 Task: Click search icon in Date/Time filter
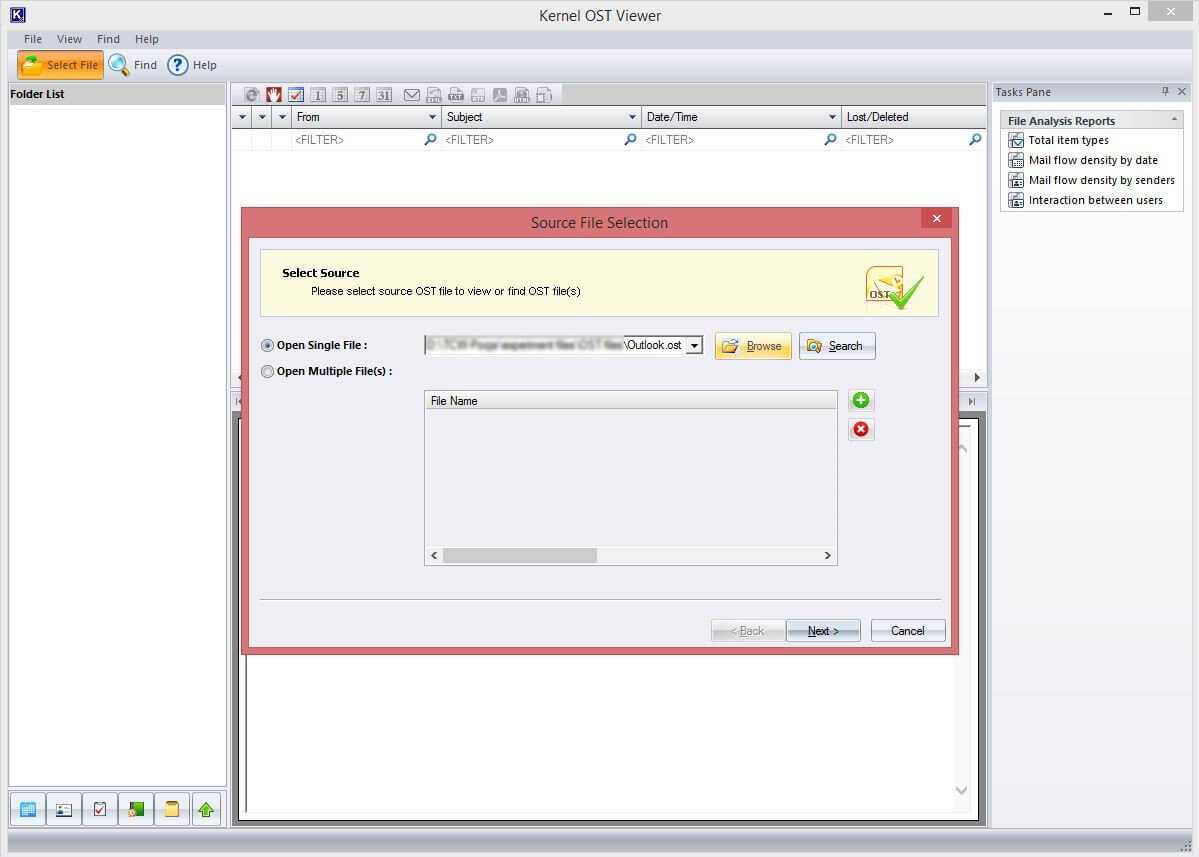tap(830, 140)
